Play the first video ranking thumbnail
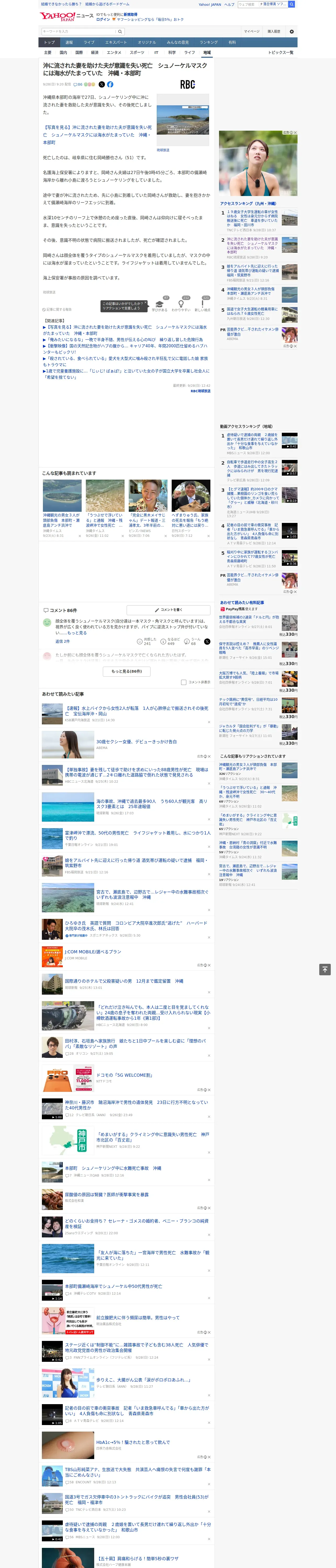This screenshot has height=1568, width=336. pos(290,441)
